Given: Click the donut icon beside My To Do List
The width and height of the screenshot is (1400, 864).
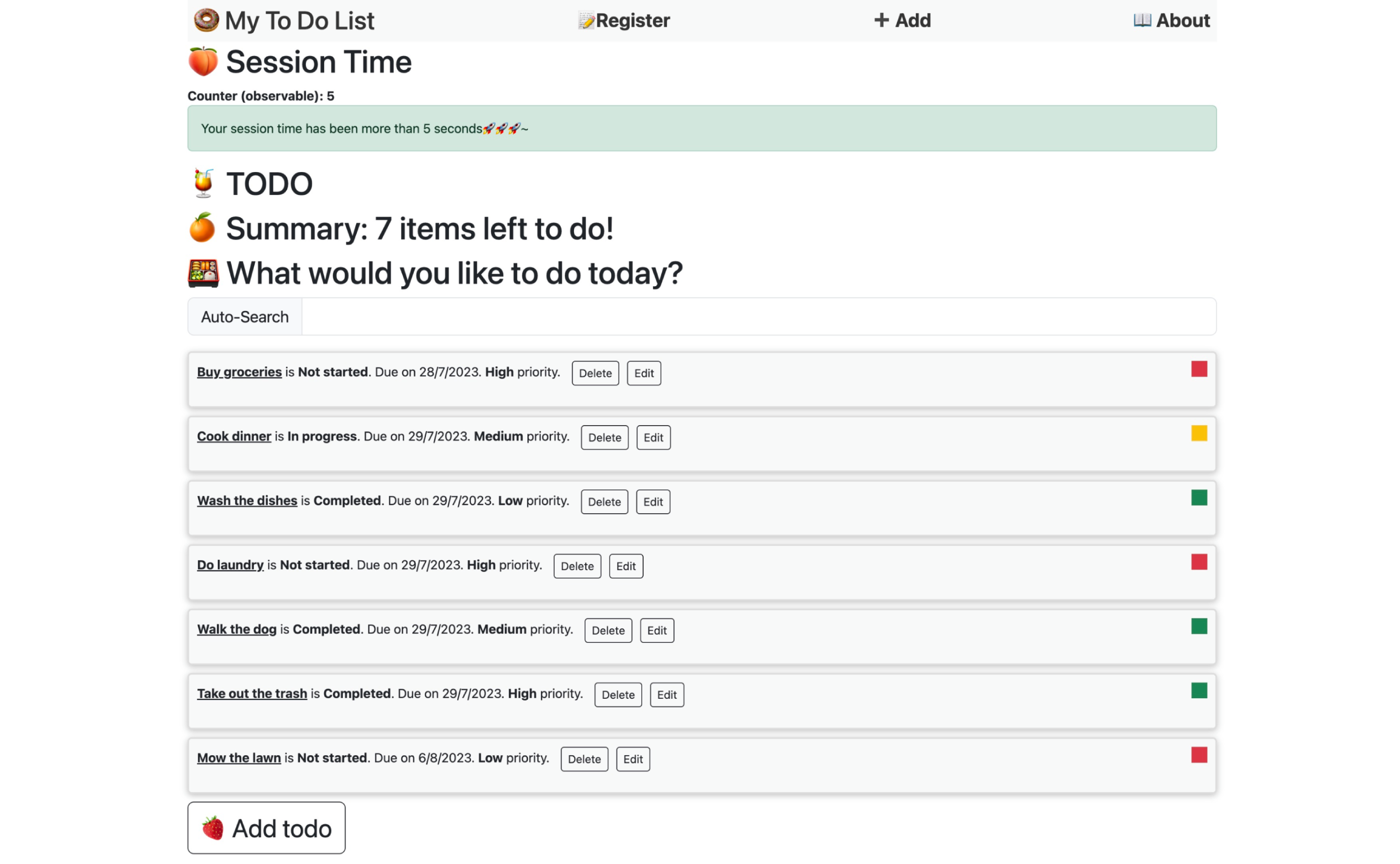Looking at the screenshot, I should 206,20.
